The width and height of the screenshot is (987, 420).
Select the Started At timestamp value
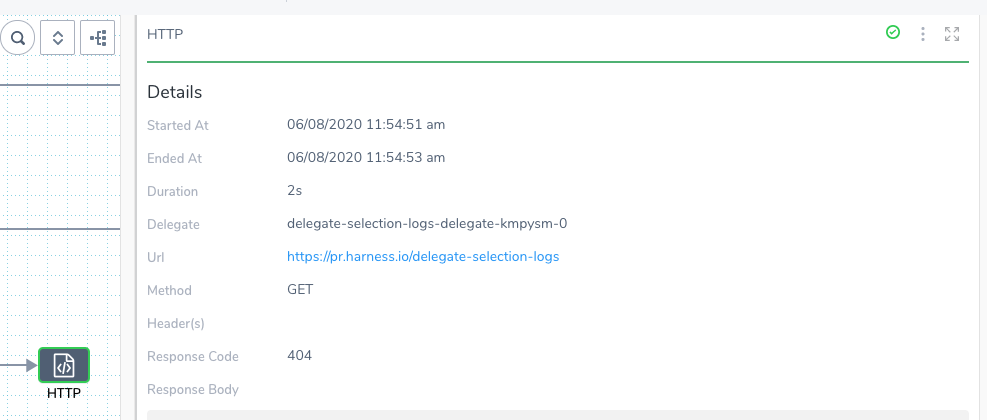pos(366,125)
